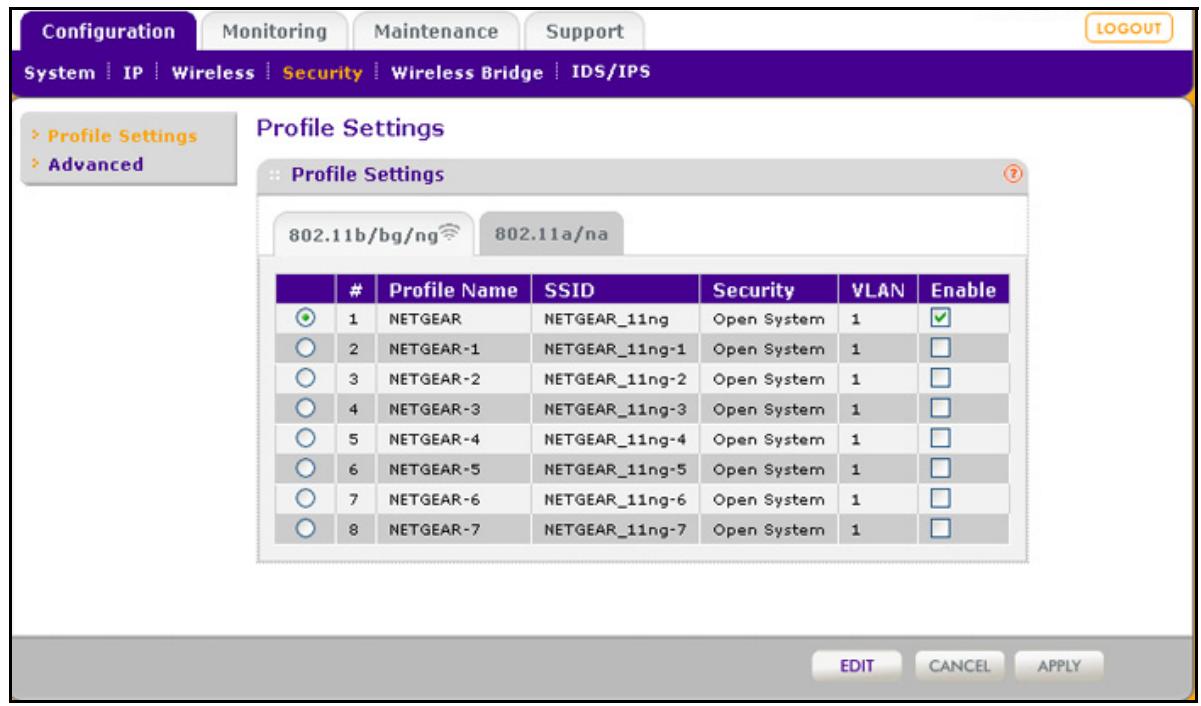This screenshot has height=706, width=1201.
Task: Switch to the Maintenance tab
Action: point(434,31)
